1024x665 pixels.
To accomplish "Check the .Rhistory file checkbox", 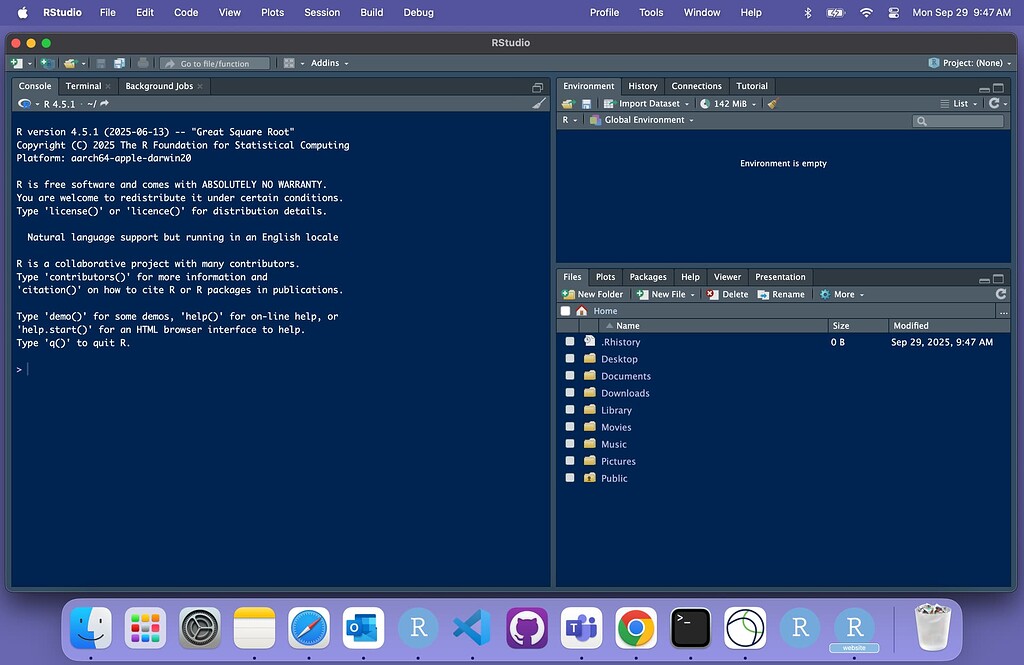I will tap(570, 342).
